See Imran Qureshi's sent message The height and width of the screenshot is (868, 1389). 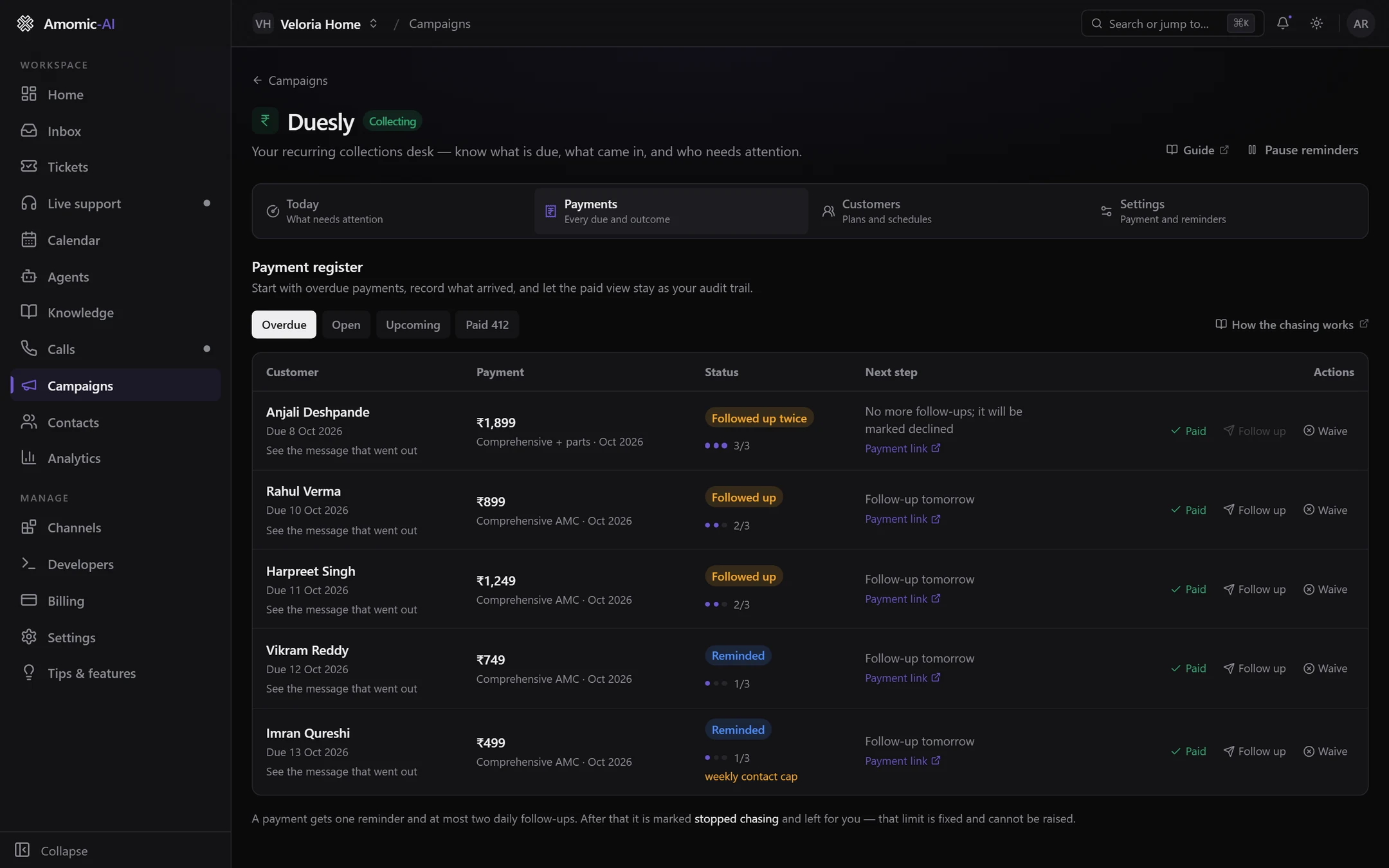point(341,772)
